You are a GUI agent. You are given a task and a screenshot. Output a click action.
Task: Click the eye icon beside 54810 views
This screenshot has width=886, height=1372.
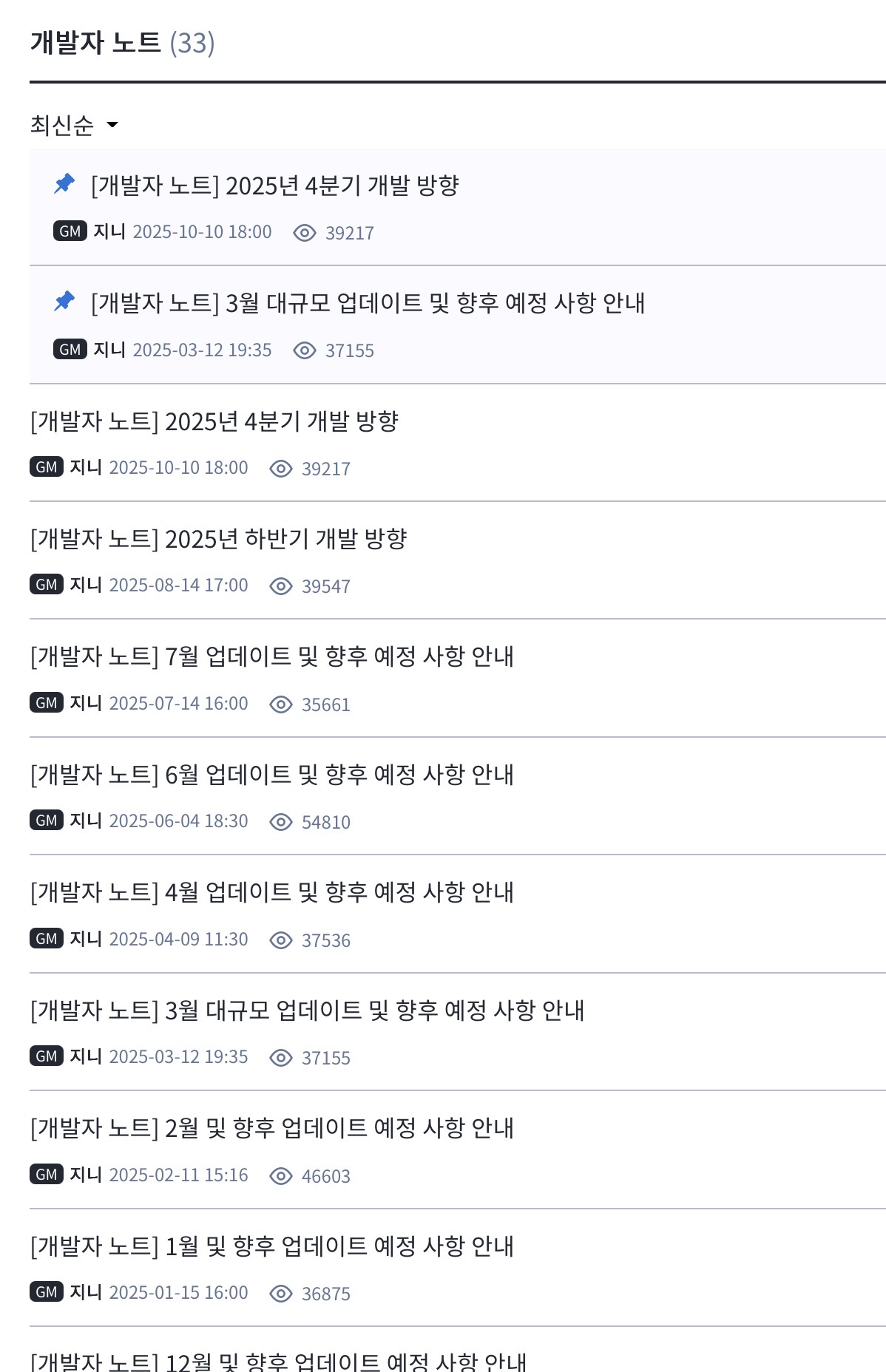(x=281, y=822)
